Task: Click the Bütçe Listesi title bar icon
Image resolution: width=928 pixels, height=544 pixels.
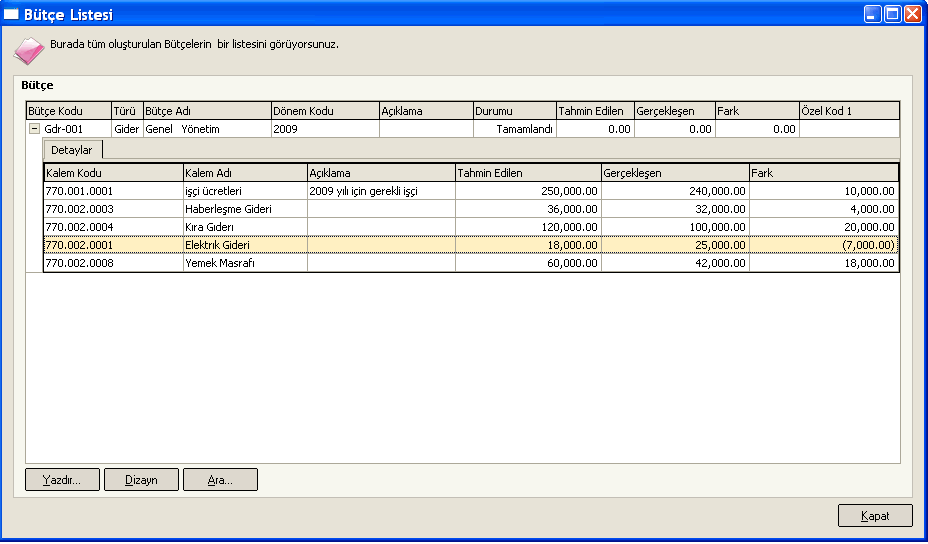Action: pos(11,14)
